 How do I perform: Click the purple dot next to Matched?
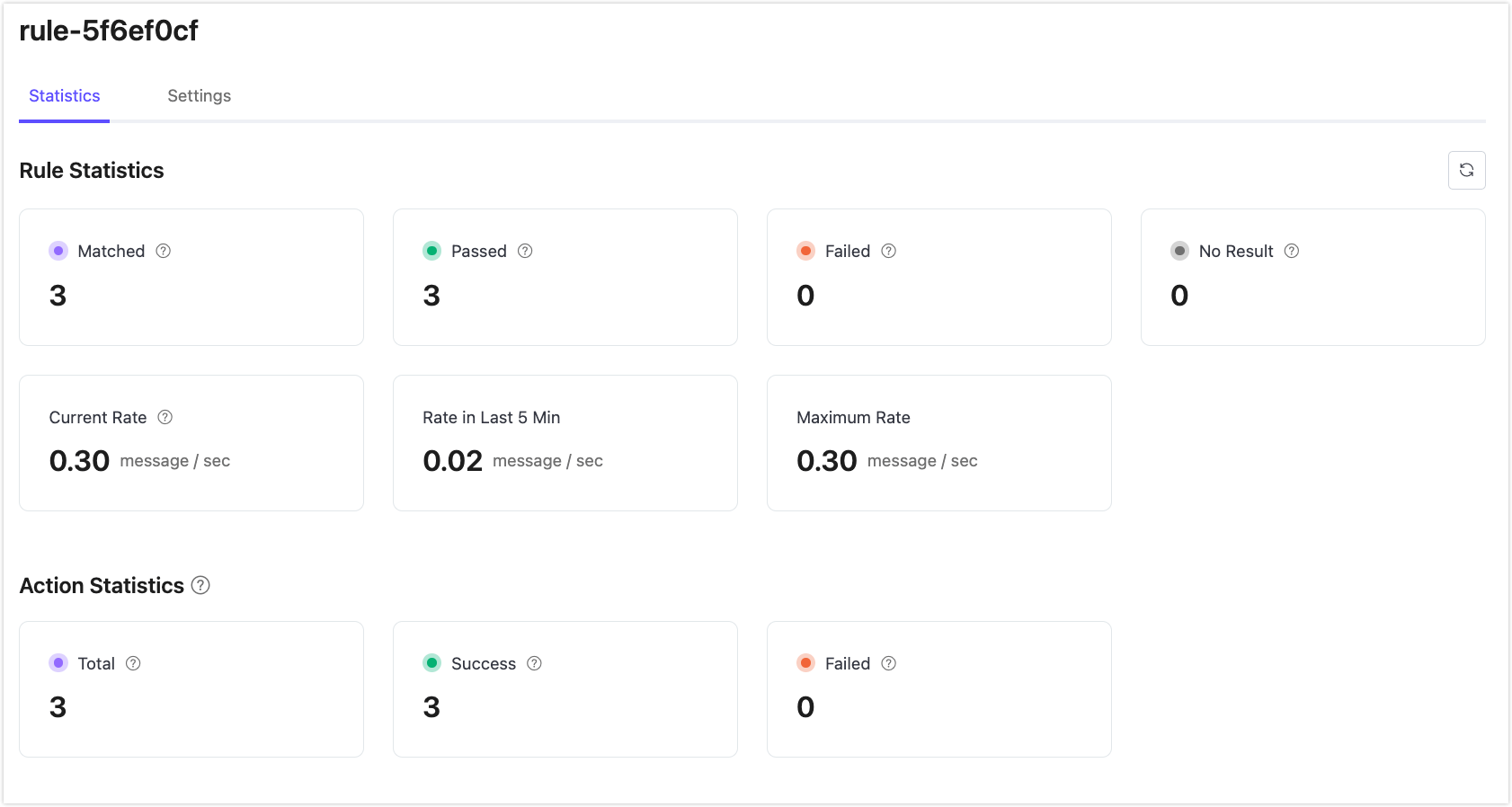click(x=58, y=251)
